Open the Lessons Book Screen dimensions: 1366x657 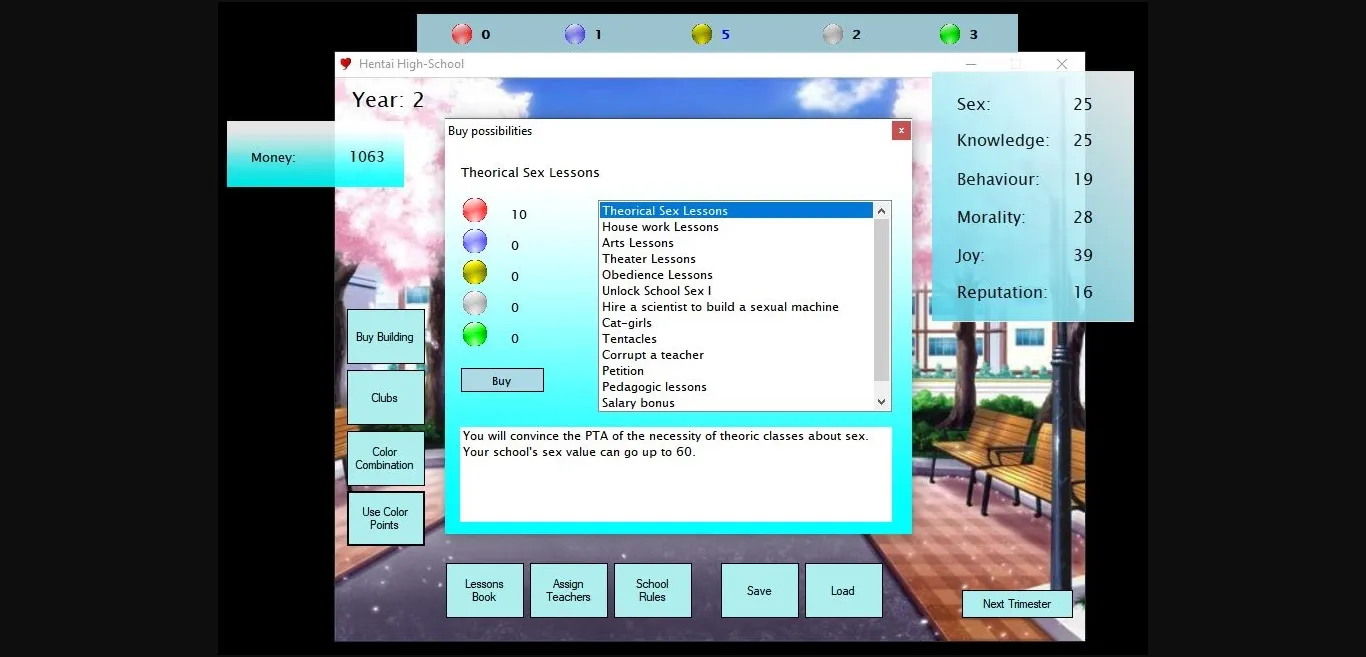point(484,590)
